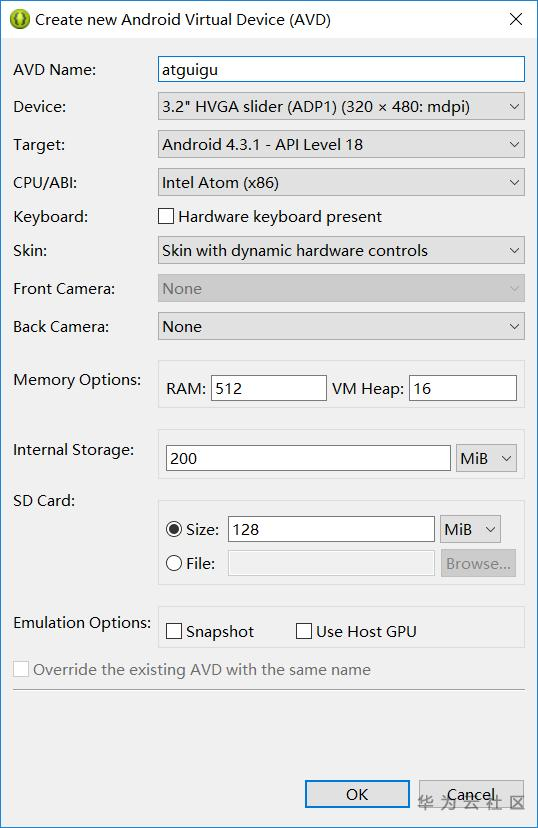Open the Skin dropdown
Image resolution: width=538 pixels, height=828 pixels.
(341, 250)
